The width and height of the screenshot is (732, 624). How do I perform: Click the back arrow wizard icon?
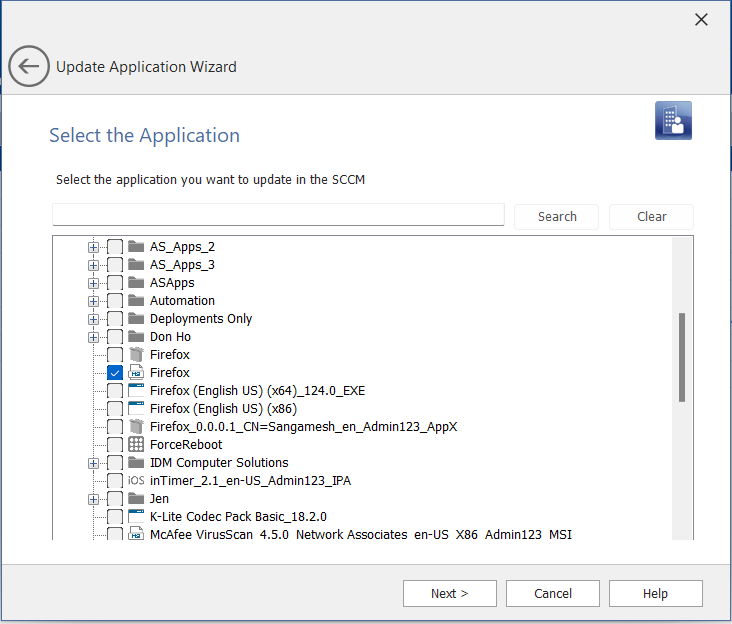[29, 67]
